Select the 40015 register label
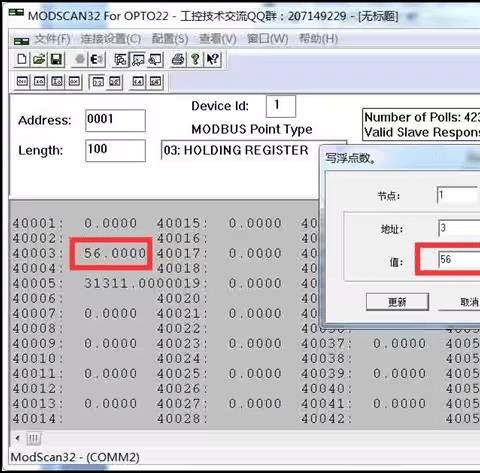Viewport: 480px width, 473px height. click(x=182, y=223)
